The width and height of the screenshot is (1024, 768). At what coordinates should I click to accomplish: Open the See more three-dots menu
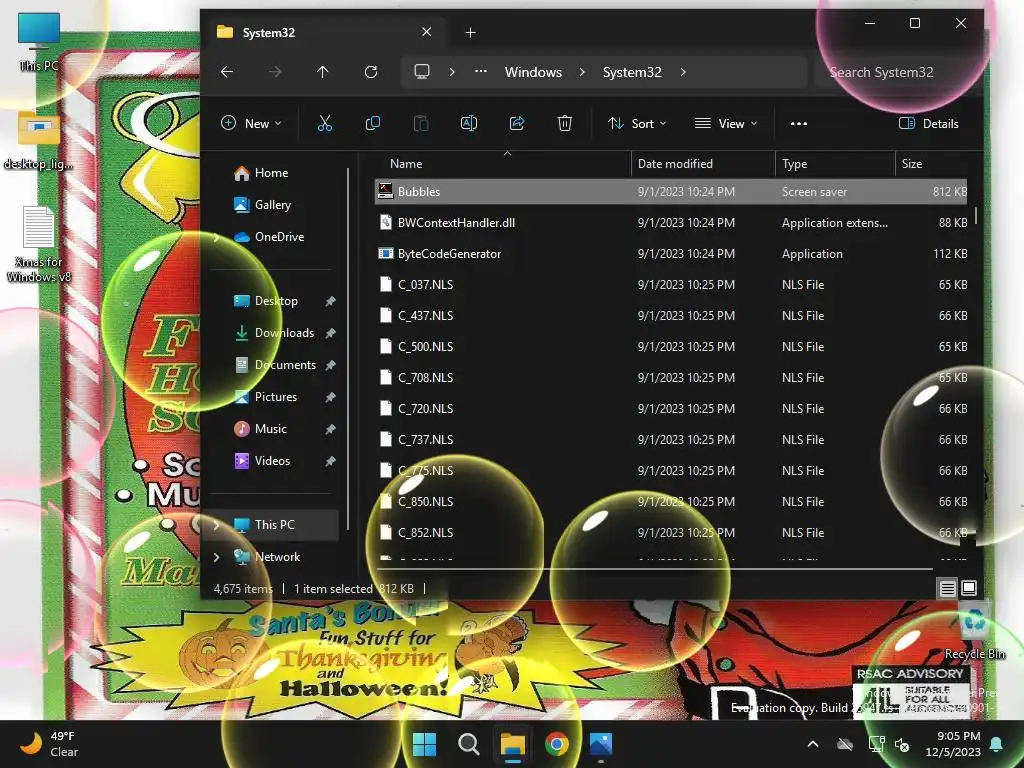pos(799,123)
